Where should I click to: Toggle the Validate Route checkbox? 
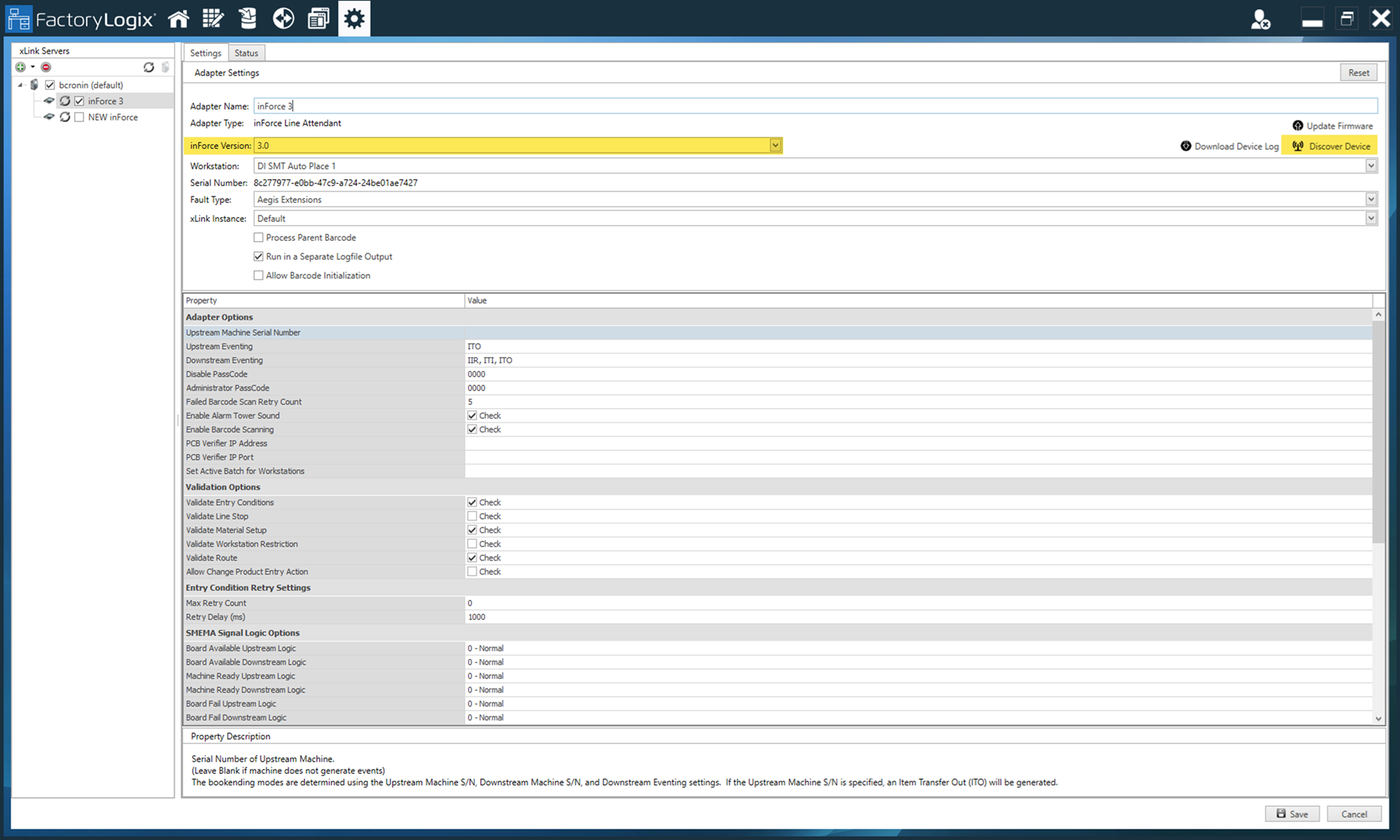[472, 558]
